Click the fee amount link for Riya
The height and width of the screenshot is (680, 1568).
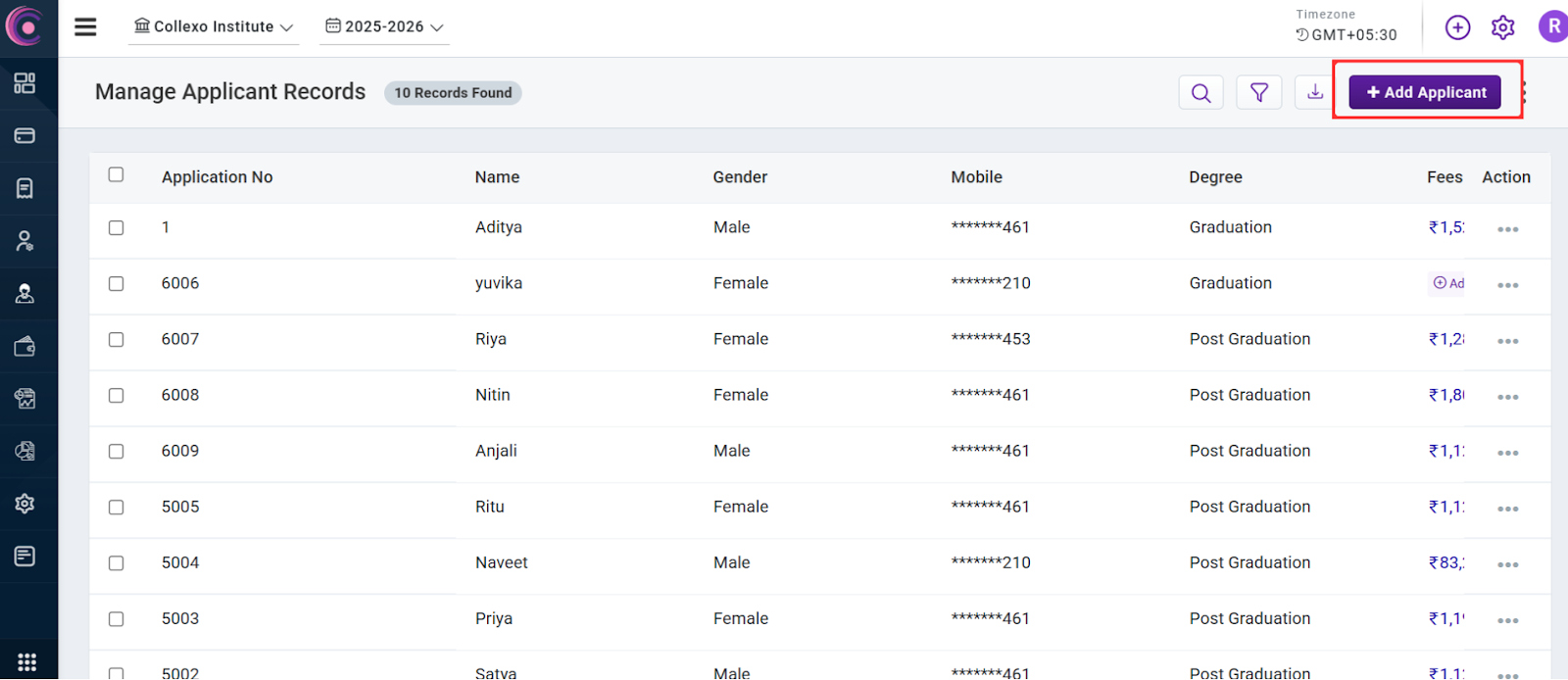point(1446,339)
